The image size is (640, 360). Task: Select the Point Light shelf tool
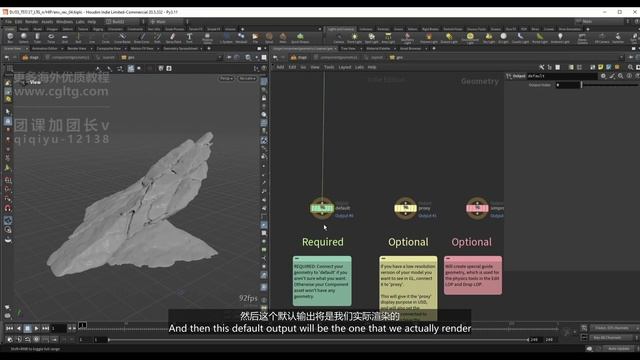[x=354, y=38]
